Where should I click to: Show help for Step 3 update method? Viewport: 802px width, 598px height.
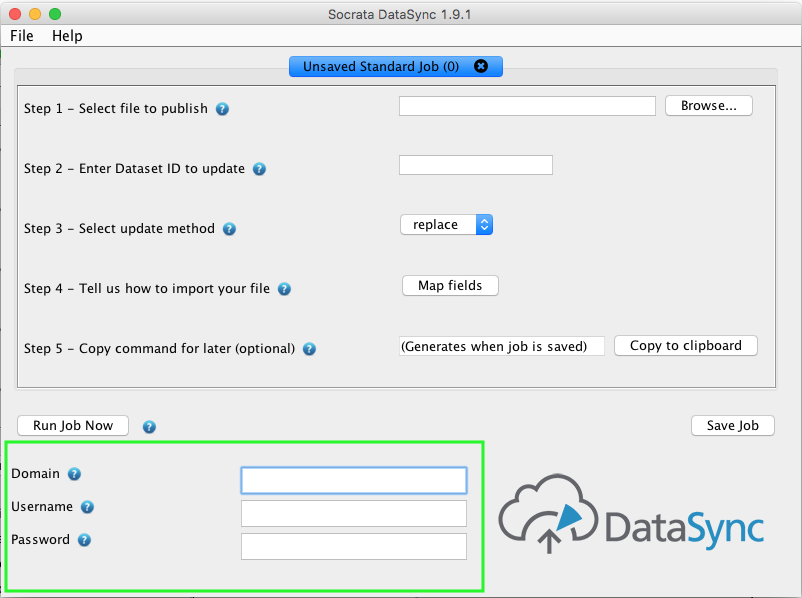pyautogui.click(x=229, y=229)
